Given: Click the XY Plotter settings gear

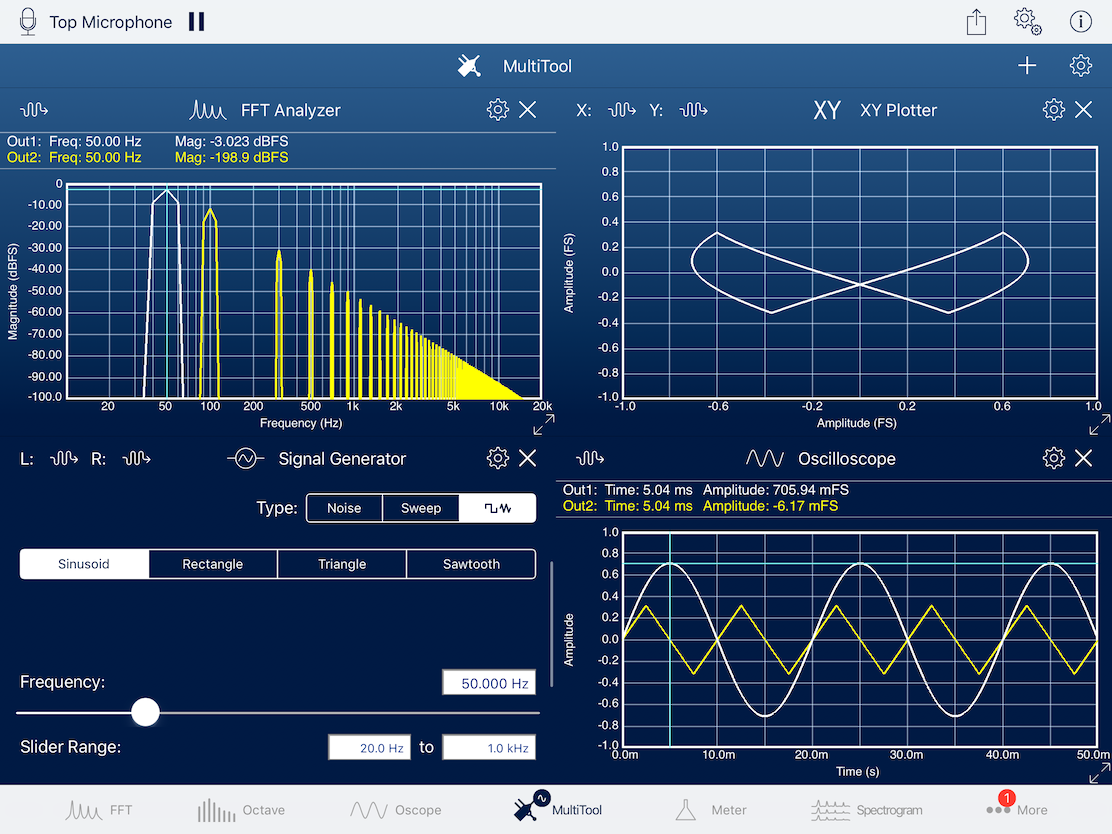Looking at the screenshot, I should [x=1053, y=110].
